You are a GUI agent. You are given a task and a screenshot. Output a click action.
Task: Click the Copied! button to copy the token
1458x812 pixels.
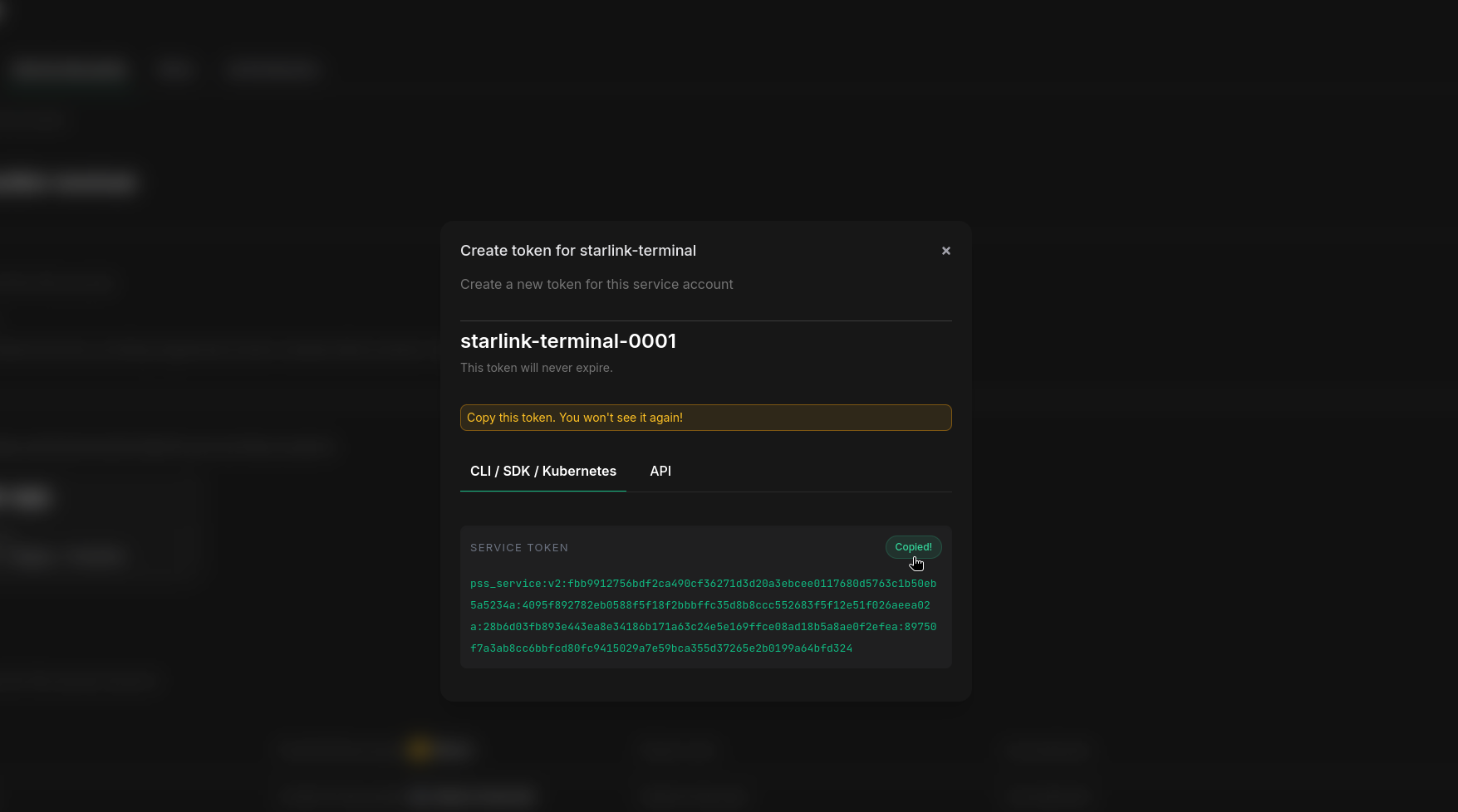[913, 547]
